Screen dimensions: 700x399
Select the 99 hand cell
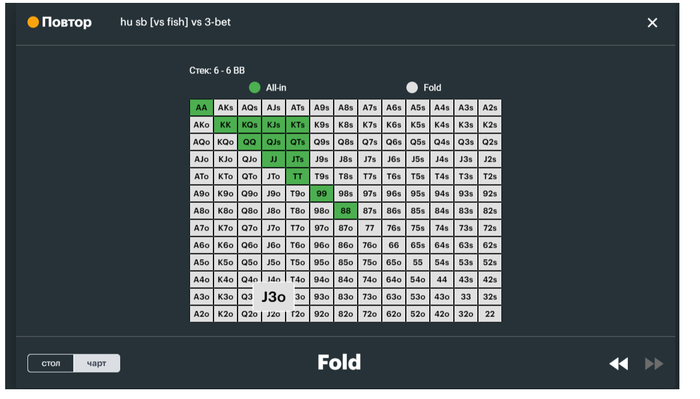click(x=321, y=194)
